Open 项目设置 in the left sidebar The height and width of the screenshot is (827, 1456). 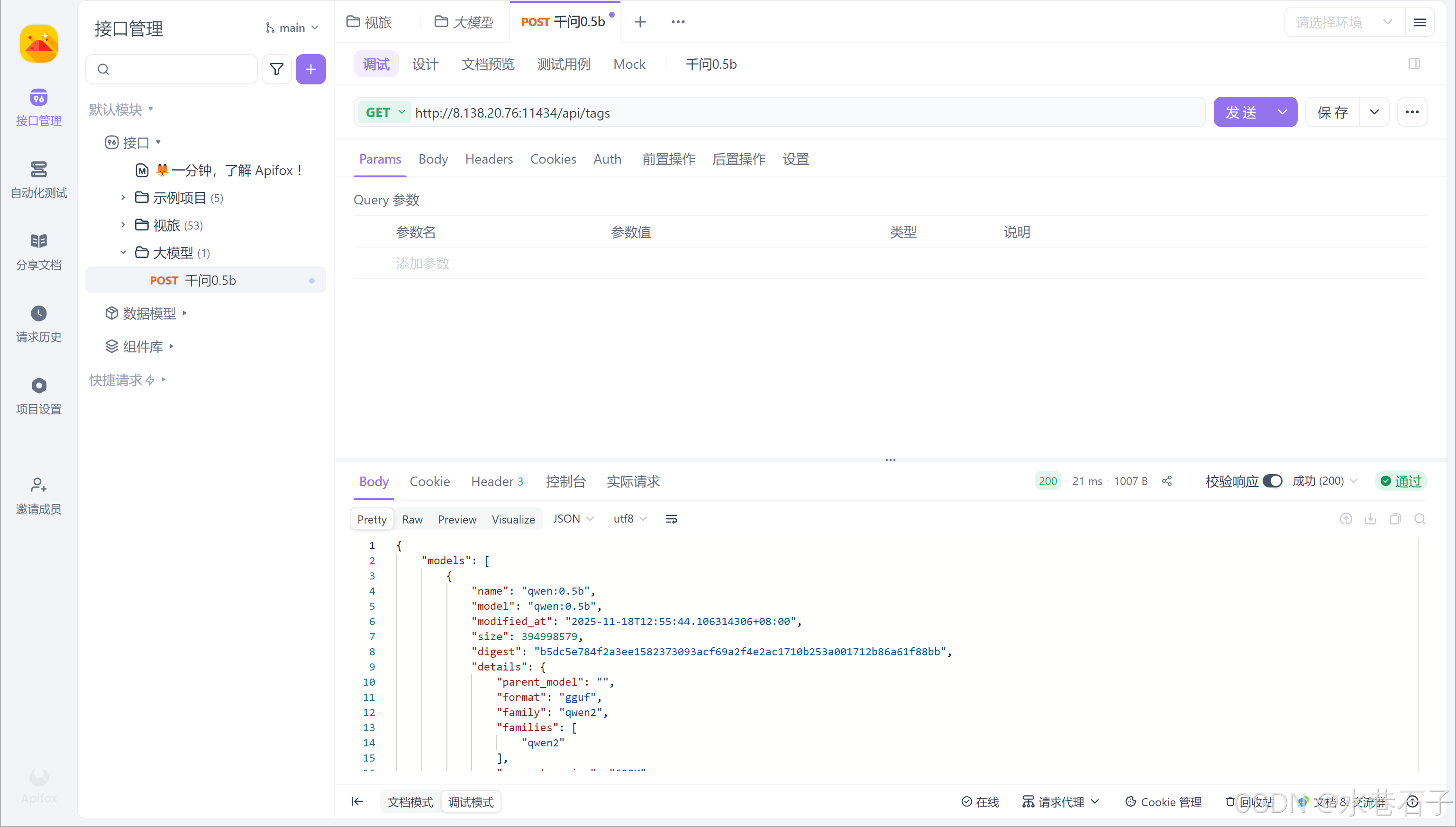[x=38, y=396]
